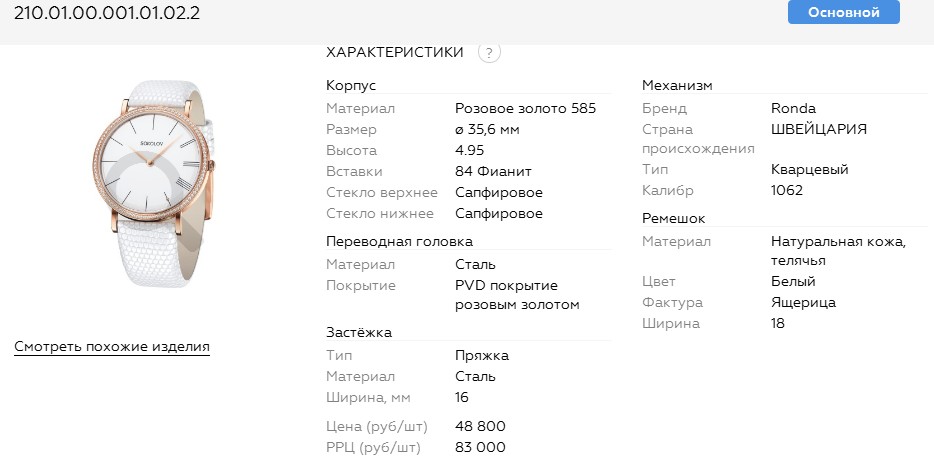Click the Переводная головка section header
Viewport: 934px width, 470px height.
pyautogui.click(x=399, y=241)
